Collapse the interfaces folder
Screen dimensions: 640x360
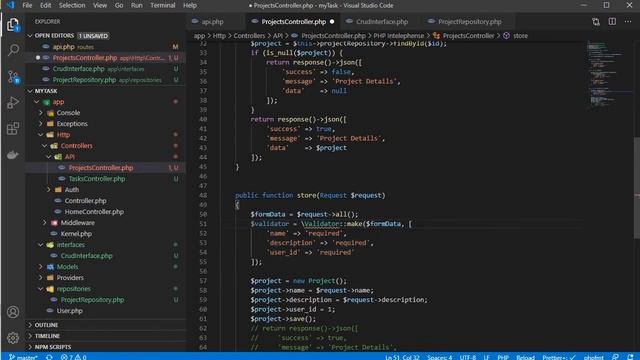(x=41, y=245)
